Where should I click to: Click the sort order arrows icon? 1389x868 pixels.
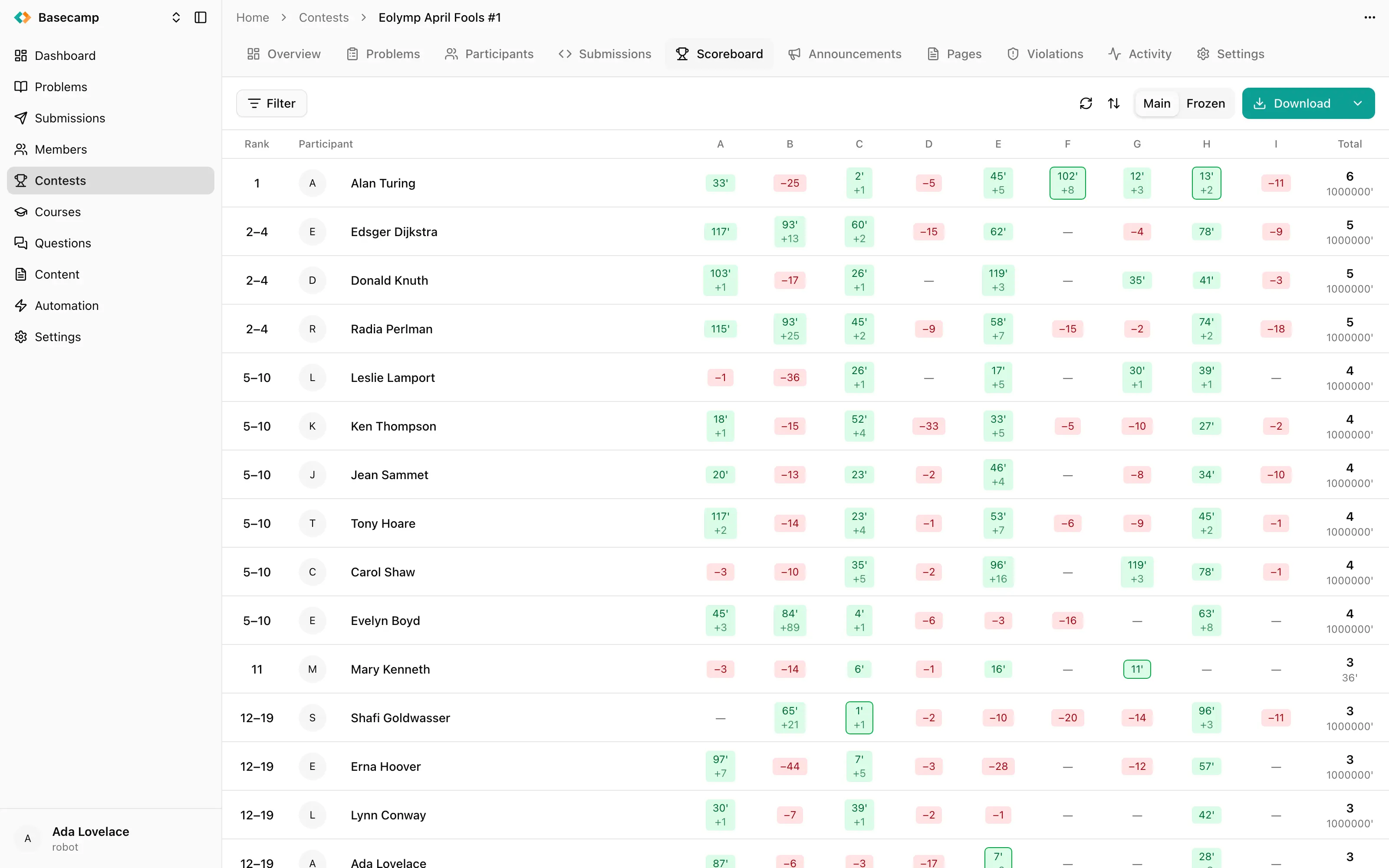1113,103
